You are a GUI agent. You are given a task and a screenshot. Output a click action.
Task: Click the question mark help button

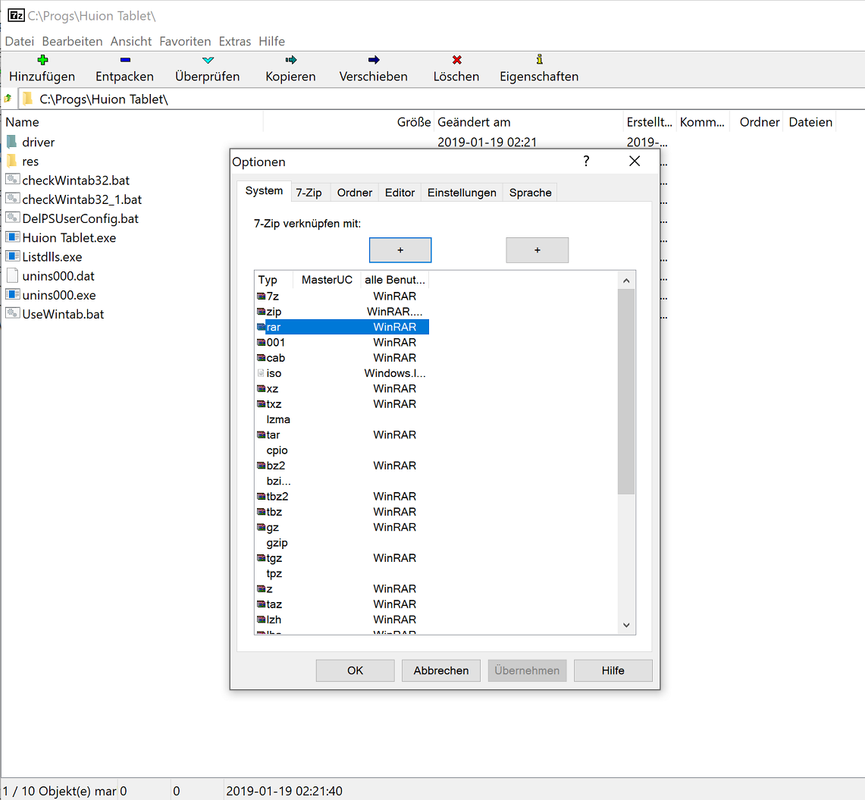coord(586,161)
